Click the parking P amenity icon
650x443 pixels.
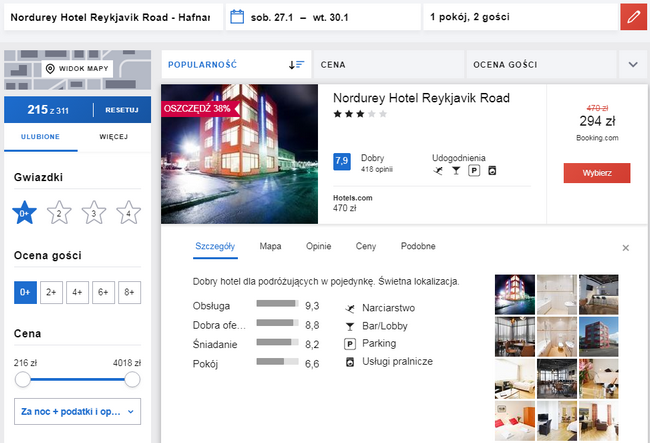[x=474, y=170]
